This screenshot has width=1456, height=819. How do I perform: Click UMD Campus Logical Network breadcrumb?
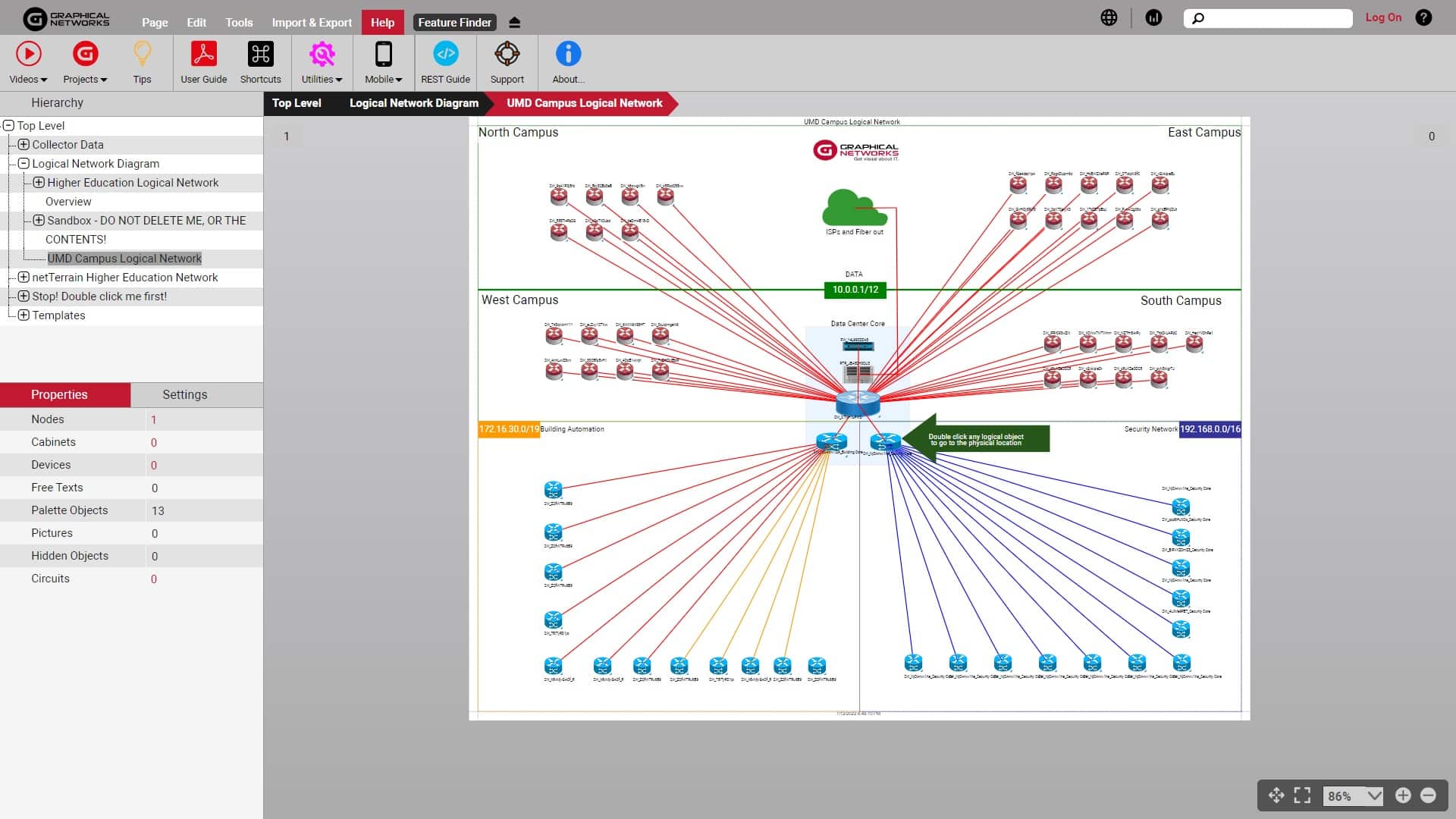pyautogui.click(x=584, y=103)
